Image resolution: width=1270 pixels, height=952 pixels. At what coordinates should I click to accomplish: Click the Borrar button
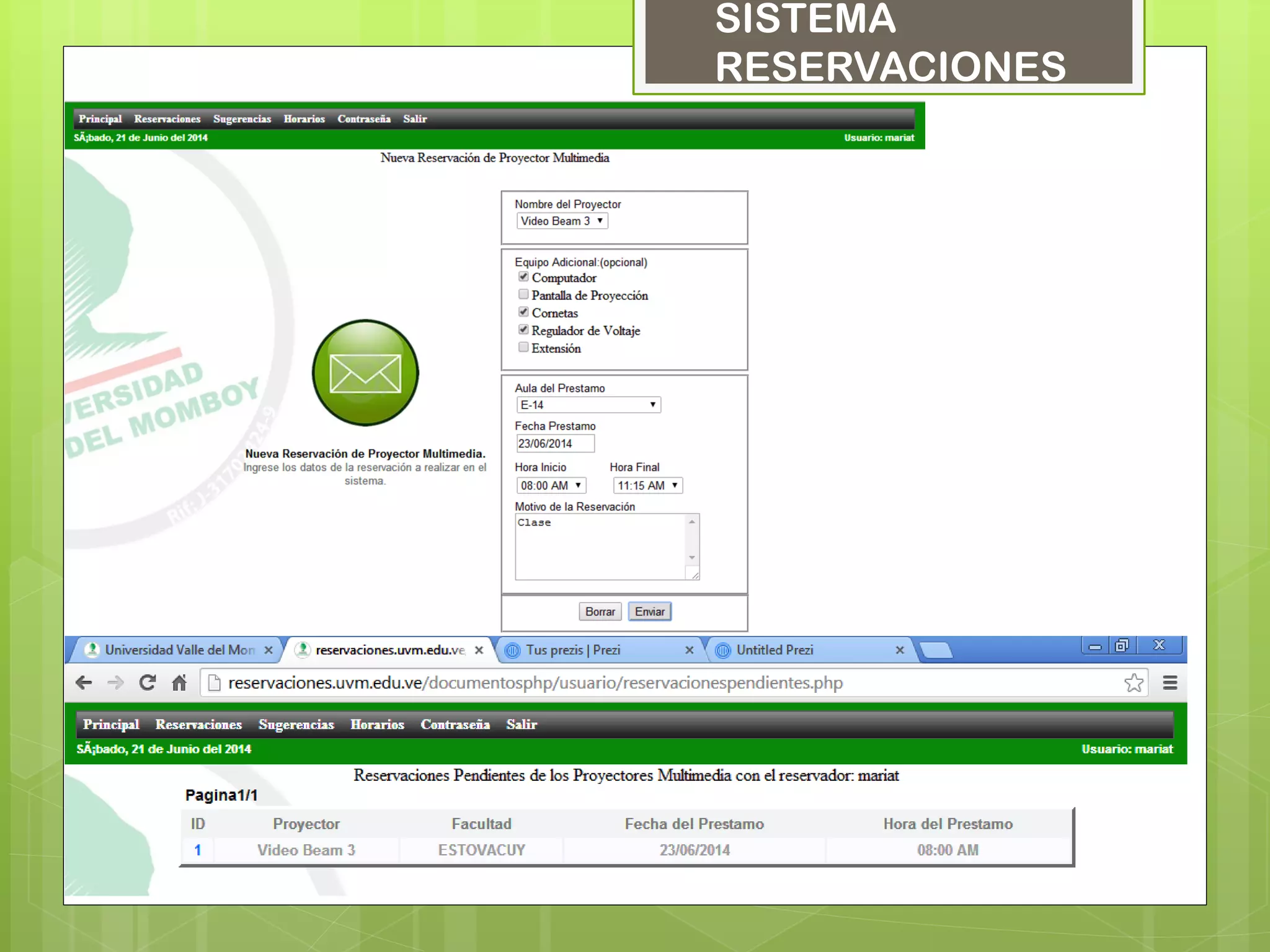pyautogui.click(x=600, y=612)
